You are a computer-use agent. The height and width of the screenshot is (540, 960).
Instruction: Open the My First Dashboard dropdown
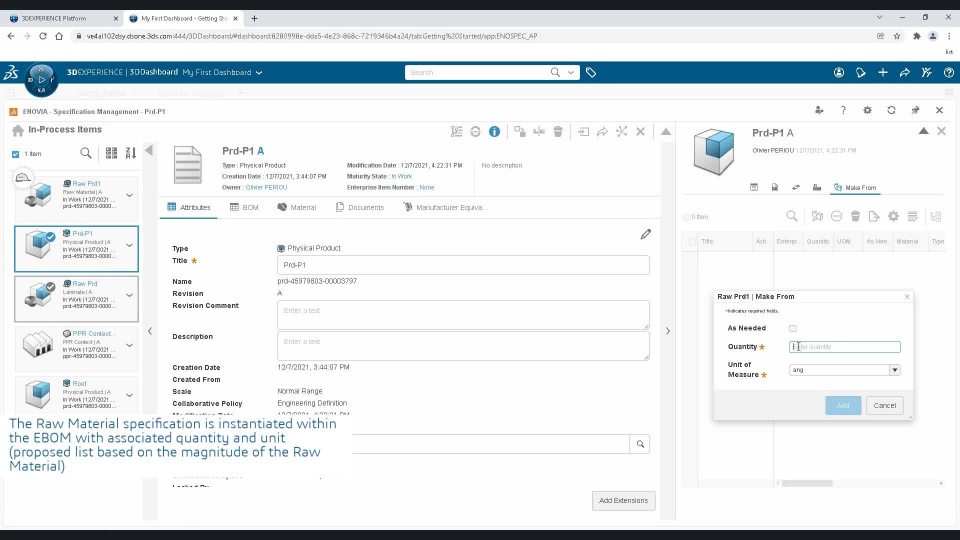tap(259, 73)
